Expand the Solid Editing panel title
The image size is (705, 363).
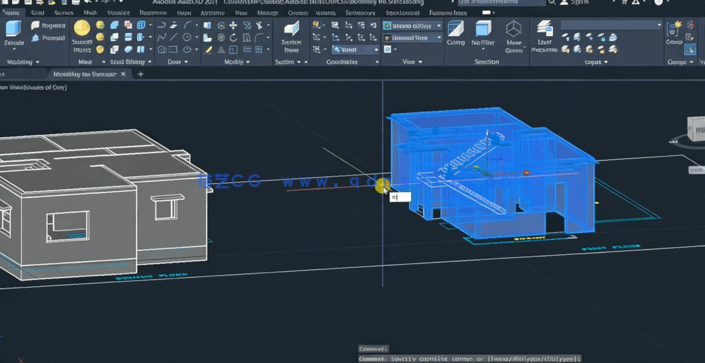131,62
